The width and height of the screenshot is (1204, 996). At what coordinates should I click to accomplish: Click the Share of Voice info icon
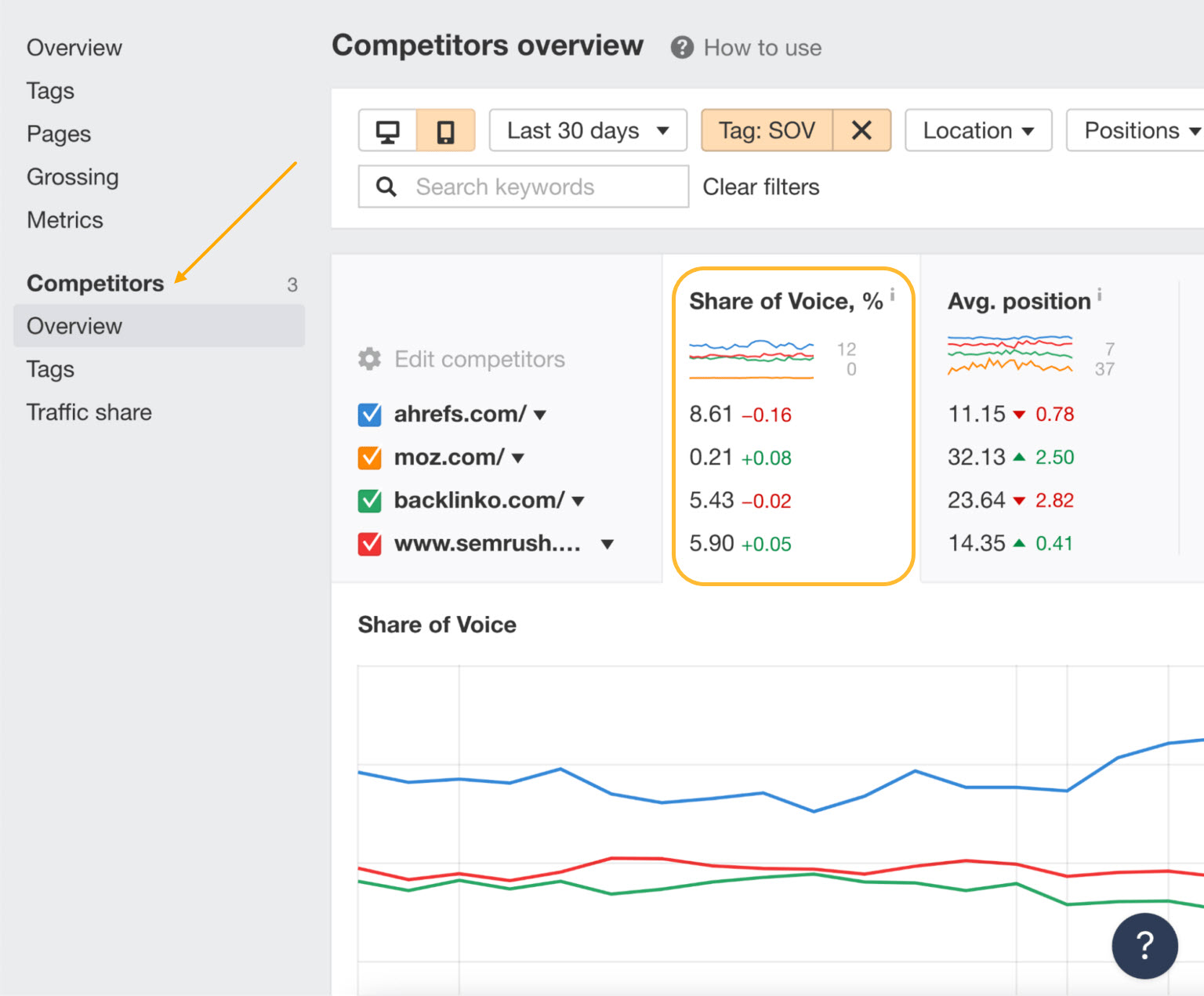[x=894, y=294]
